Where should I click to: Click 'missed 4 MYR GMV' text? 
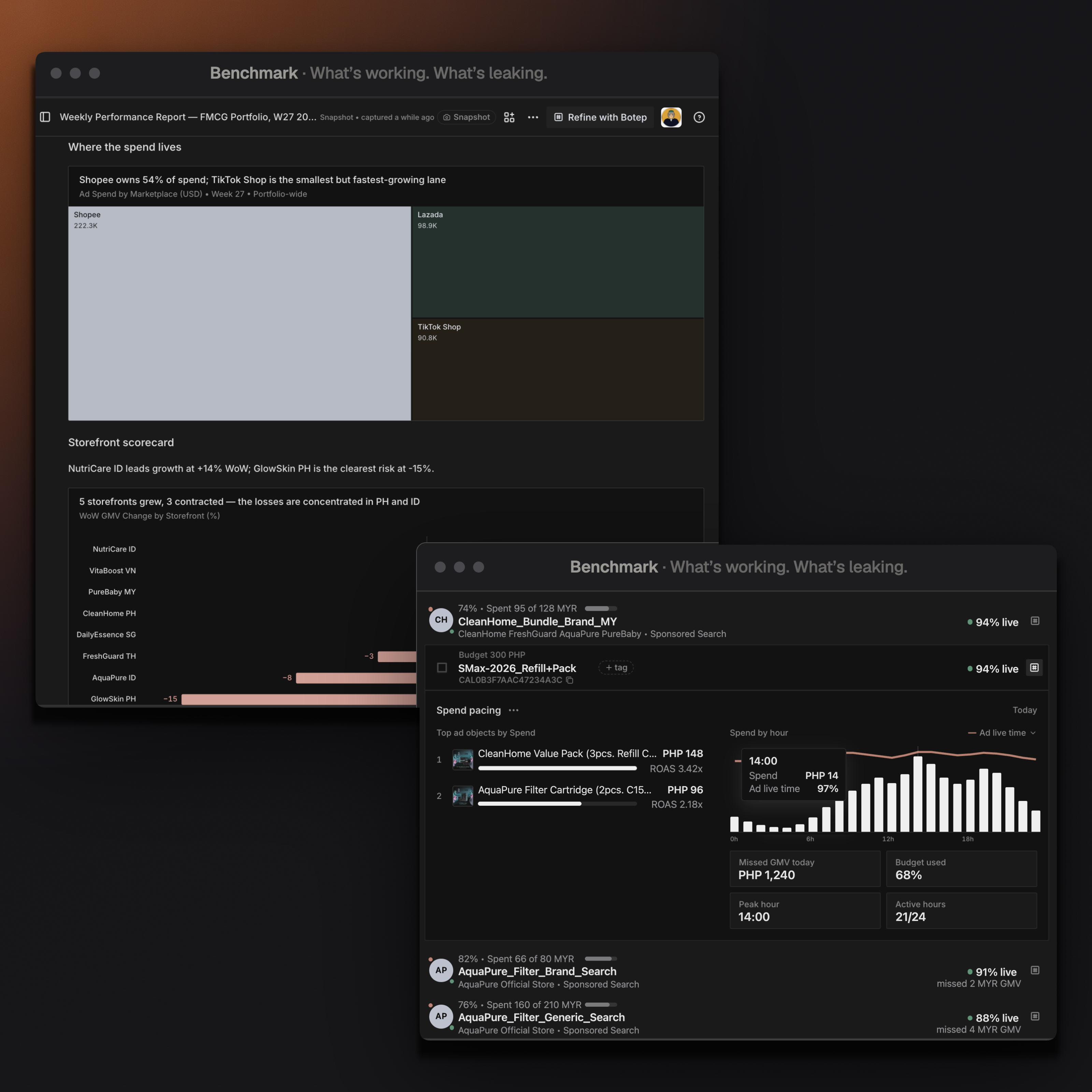978,1029
